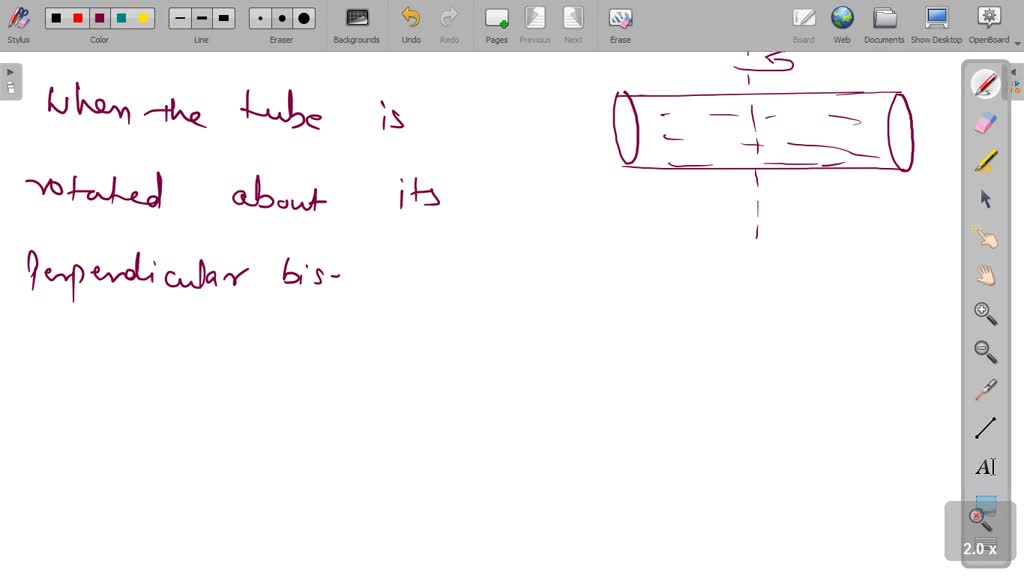Click the 2.0x zoom indicator
The width and height of the screenshot is (1024, 576).
[978, 548]
